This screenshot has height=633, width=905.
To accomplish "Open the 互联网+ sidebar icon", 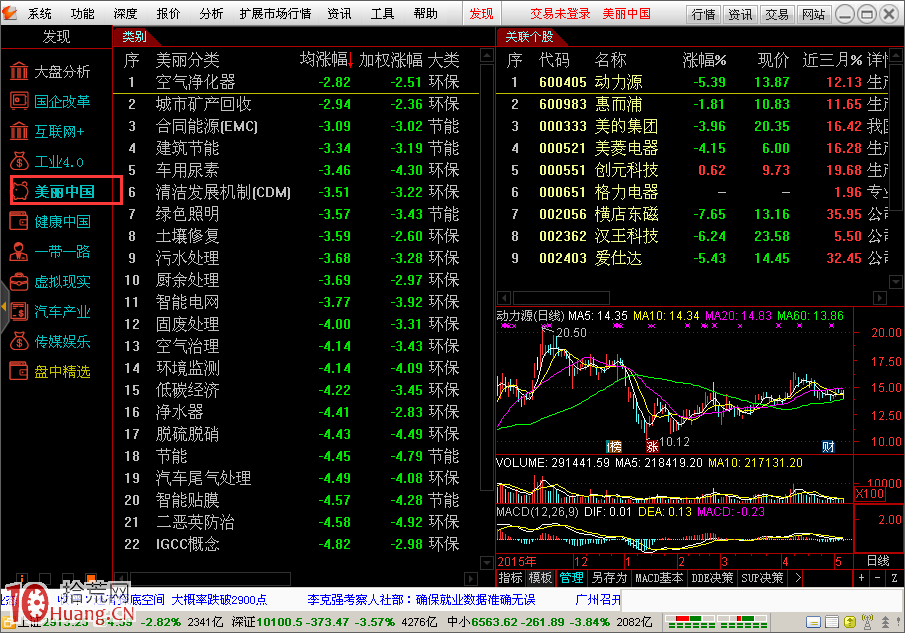I will click(19, 132).
